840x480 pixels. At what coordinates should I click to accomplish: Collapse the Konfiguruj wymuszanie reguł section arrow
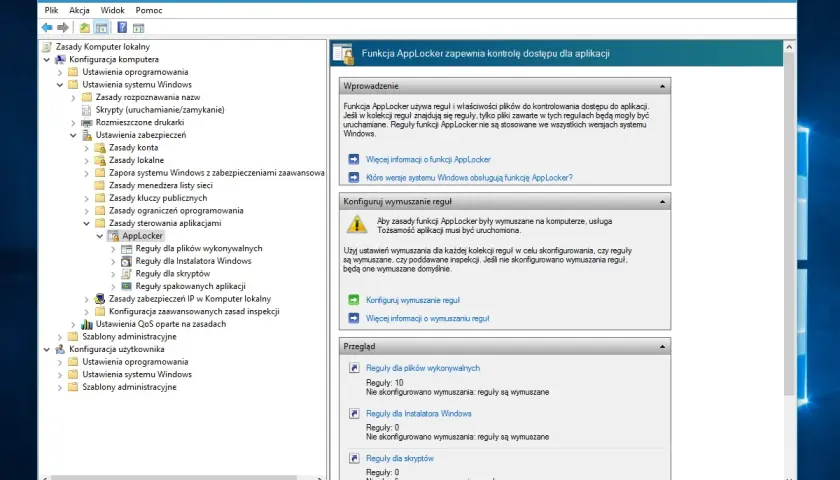pyautogui.click(x=662, y=202)
